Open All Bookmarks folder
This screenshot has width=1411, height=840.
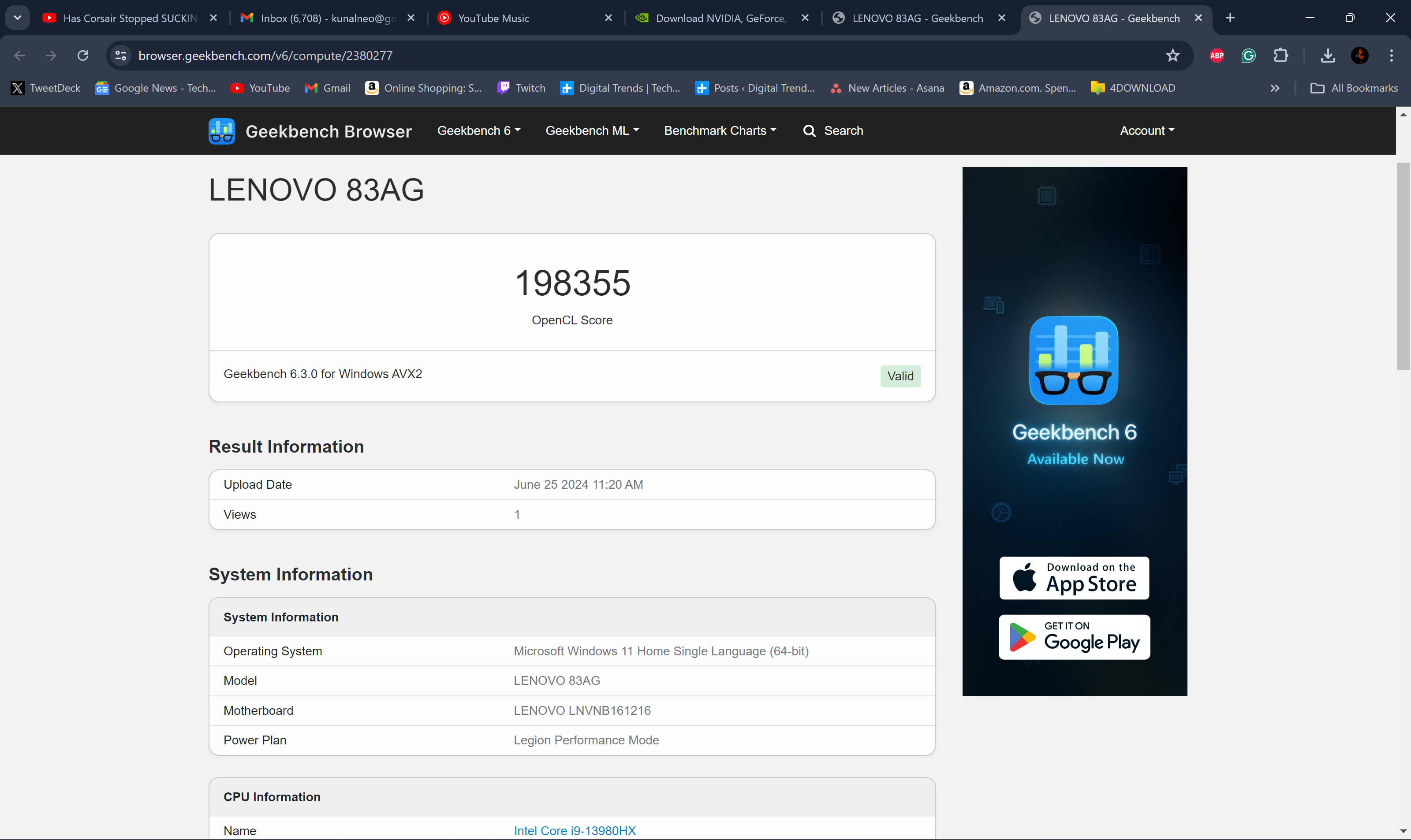pos(1354,88)
